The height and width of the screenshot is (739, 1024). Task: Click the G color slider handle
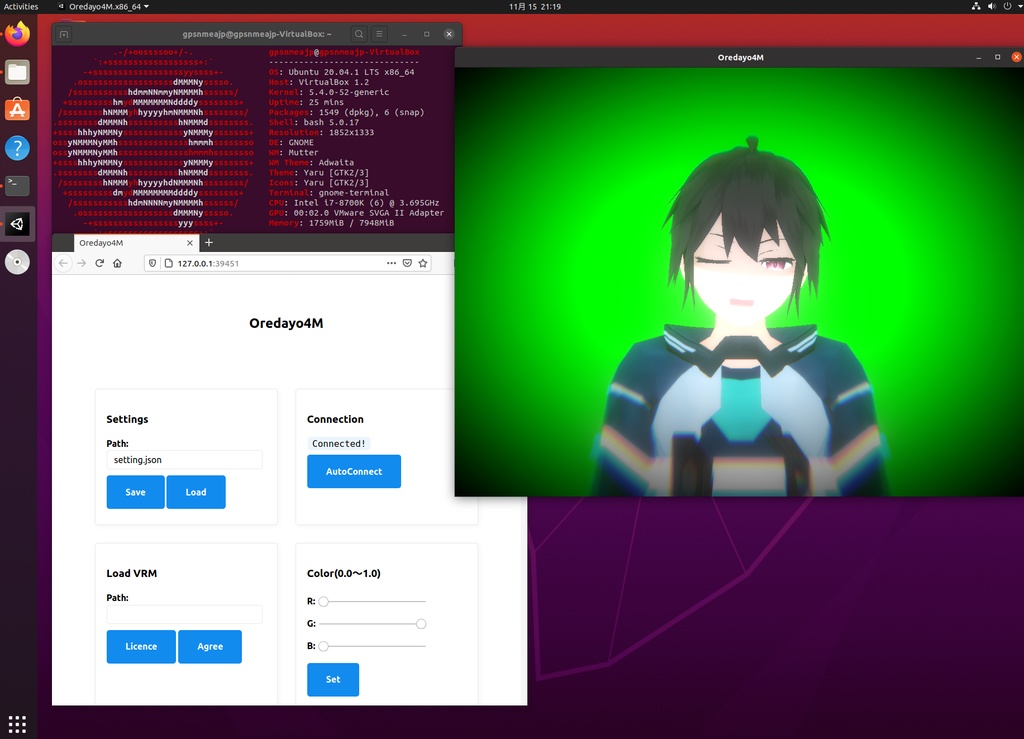(x=420, y=623)
